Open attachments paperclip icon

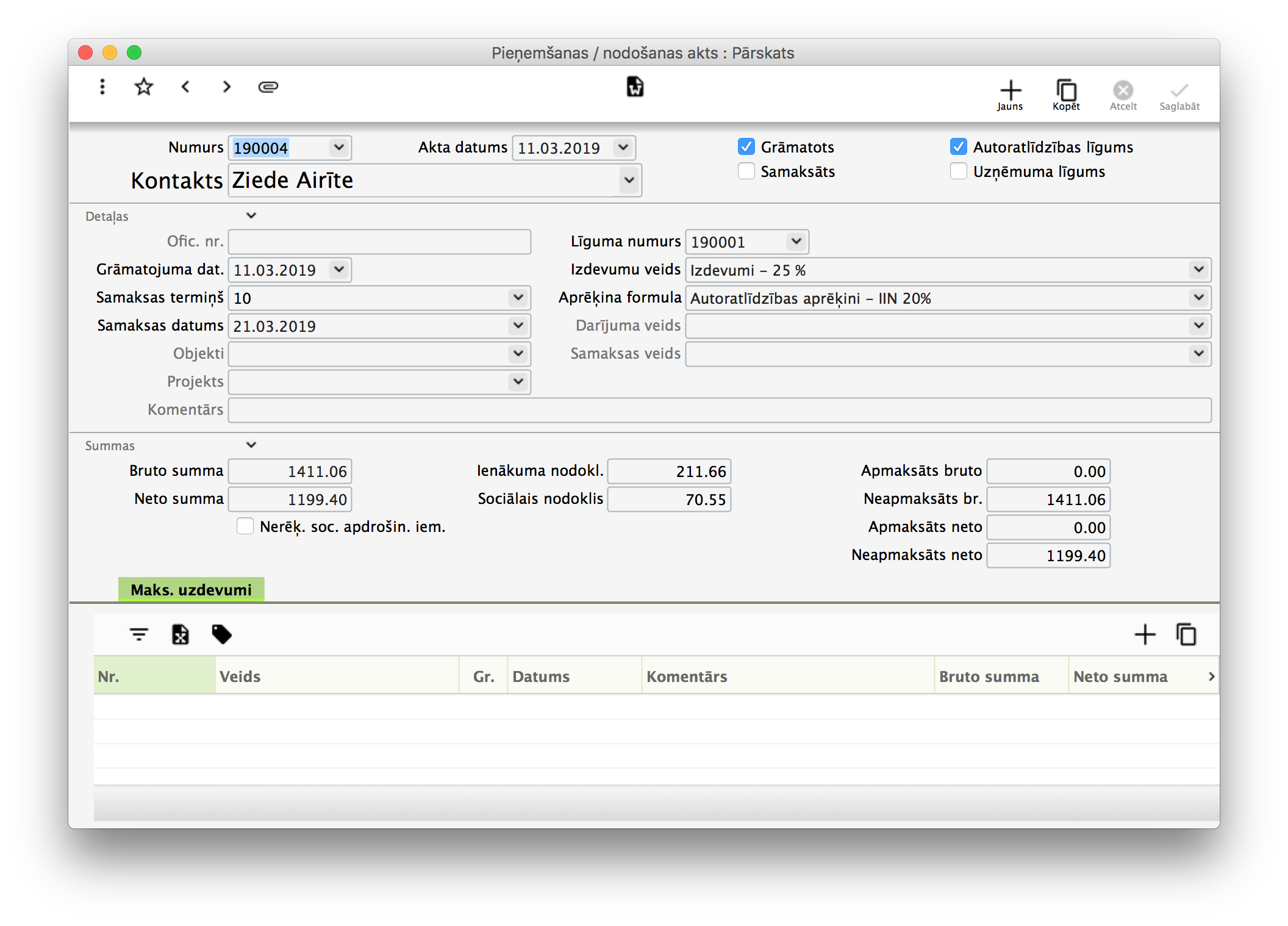268,87
